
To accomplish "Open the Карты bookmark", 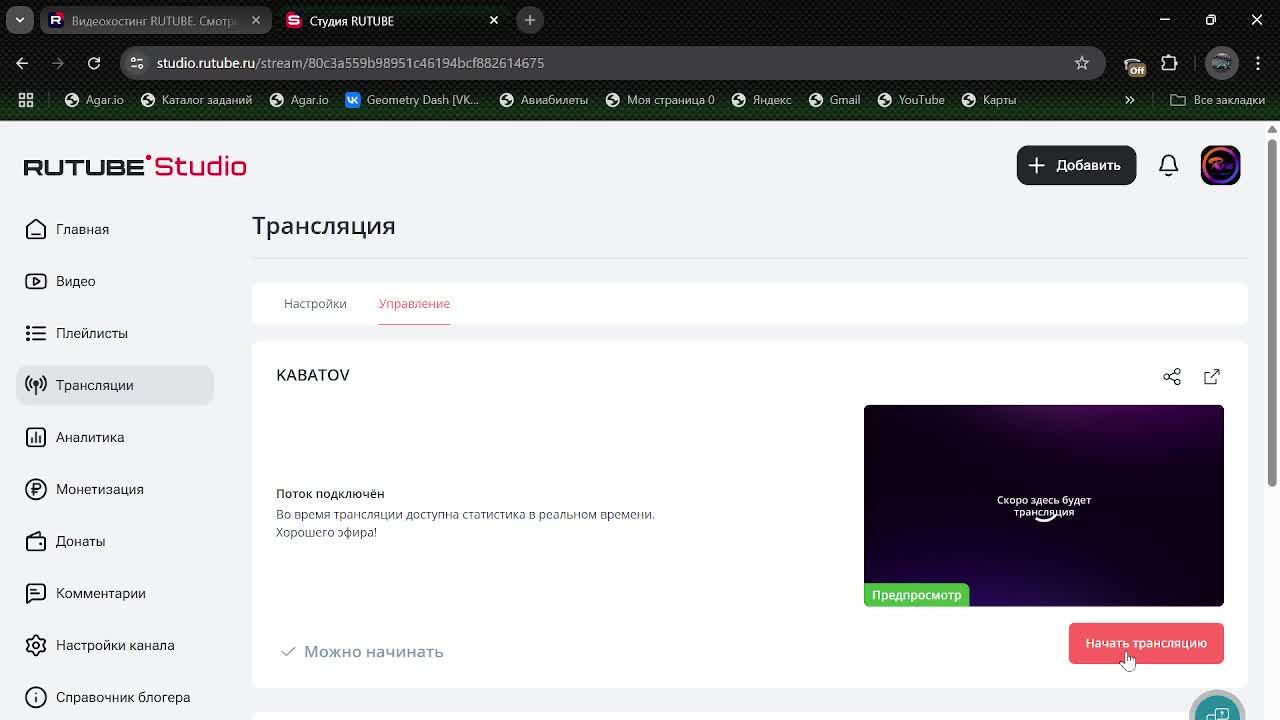I will pyautogui.click(x=989, y=100).
